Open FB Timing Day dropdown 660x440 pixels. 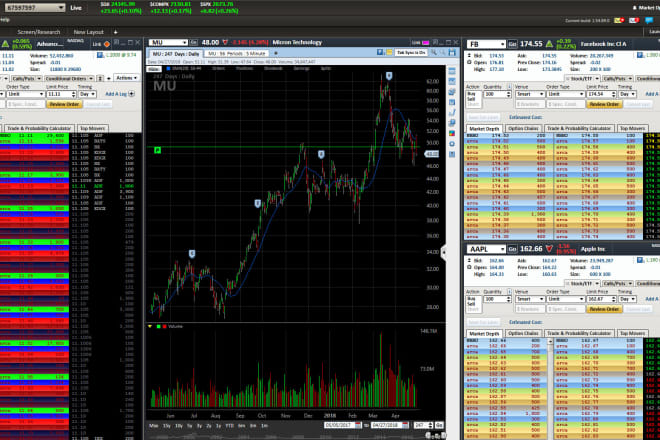627,94
